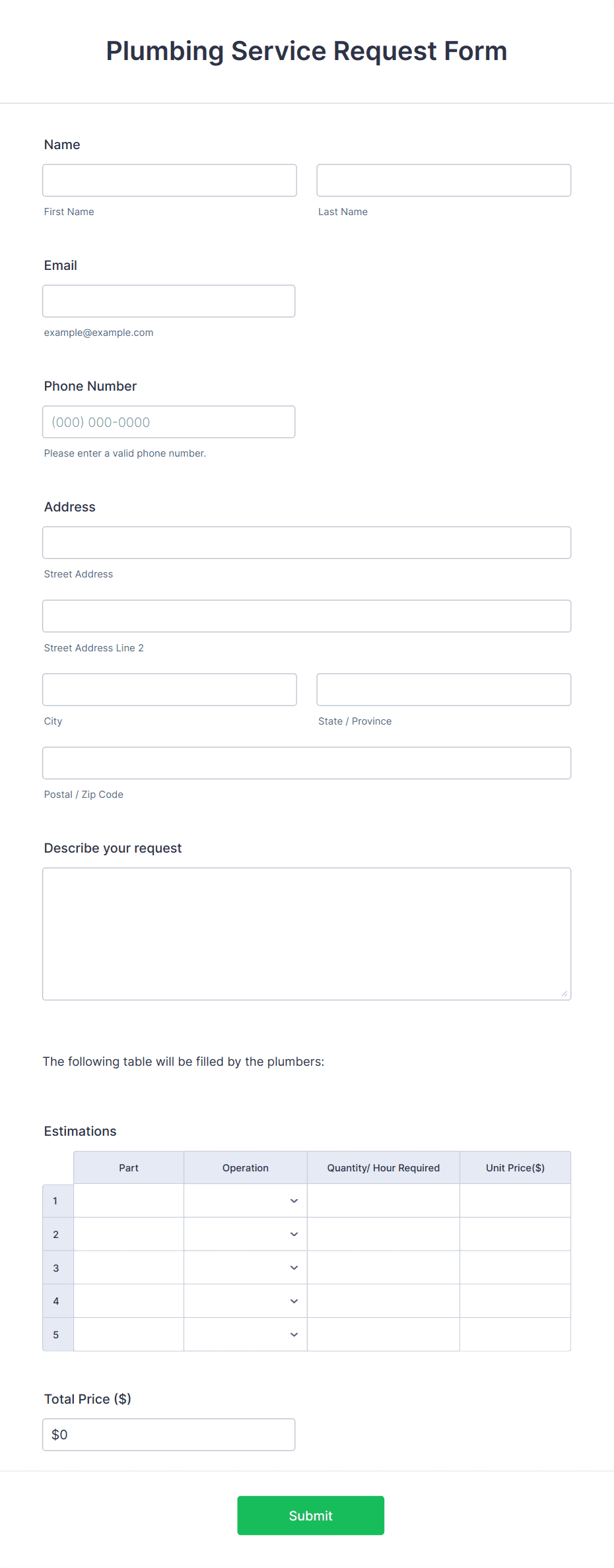Select the Street Address Line 2 field
614x1568 pixels.
pos(306,616)
